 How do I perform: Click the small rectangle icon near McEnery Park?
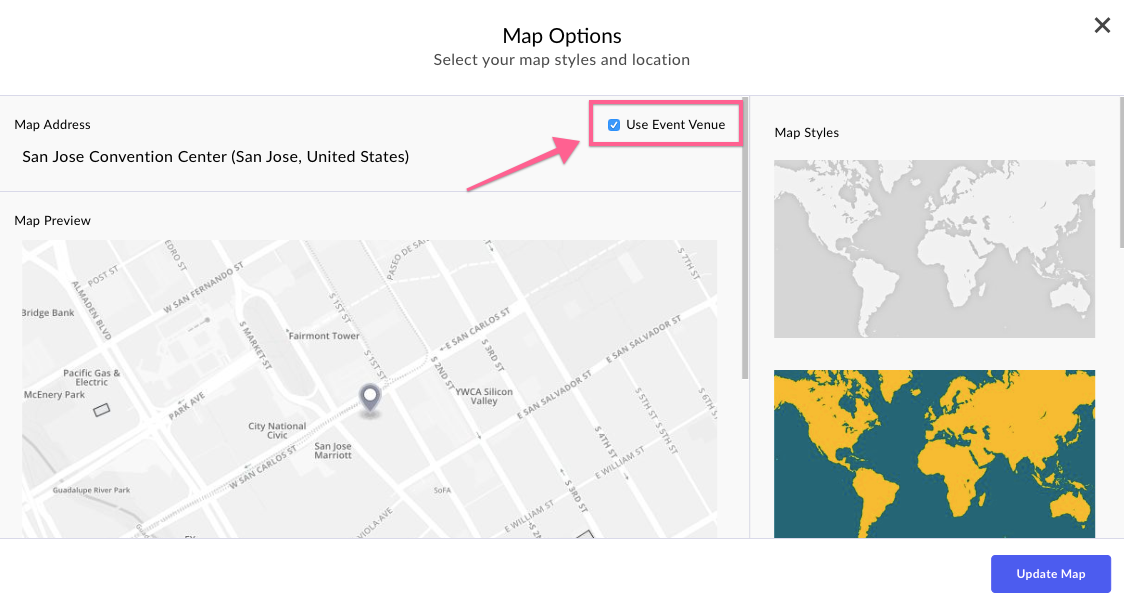(x=102, y=409)
